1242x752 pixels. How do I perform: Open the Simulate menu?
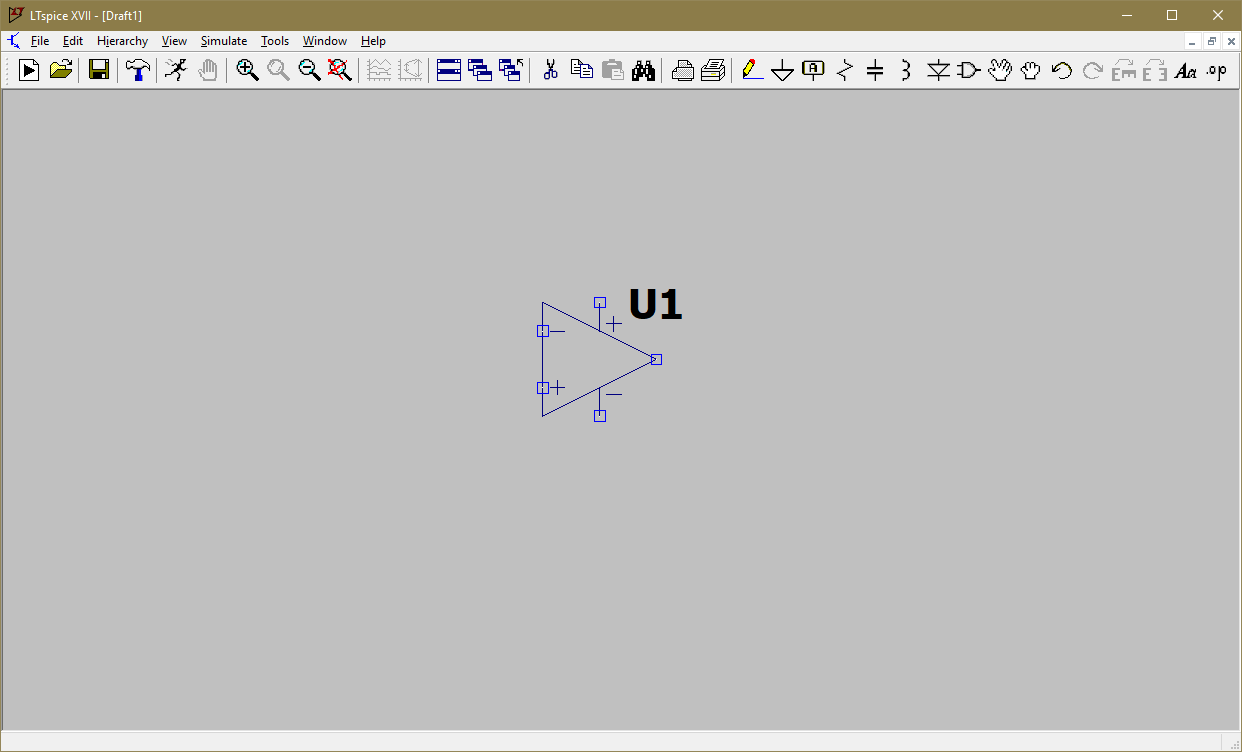click(x=224, y=41)
